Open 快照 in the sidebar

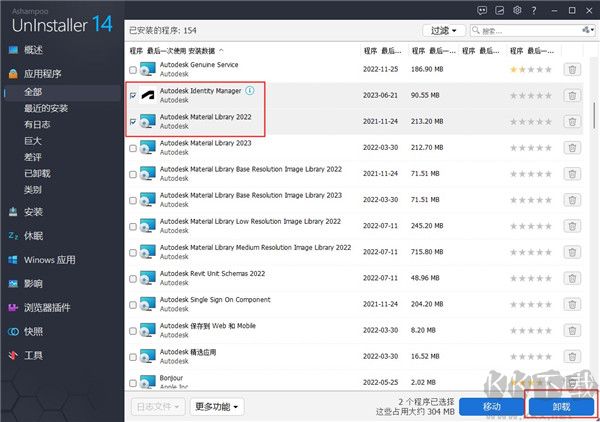33,332
